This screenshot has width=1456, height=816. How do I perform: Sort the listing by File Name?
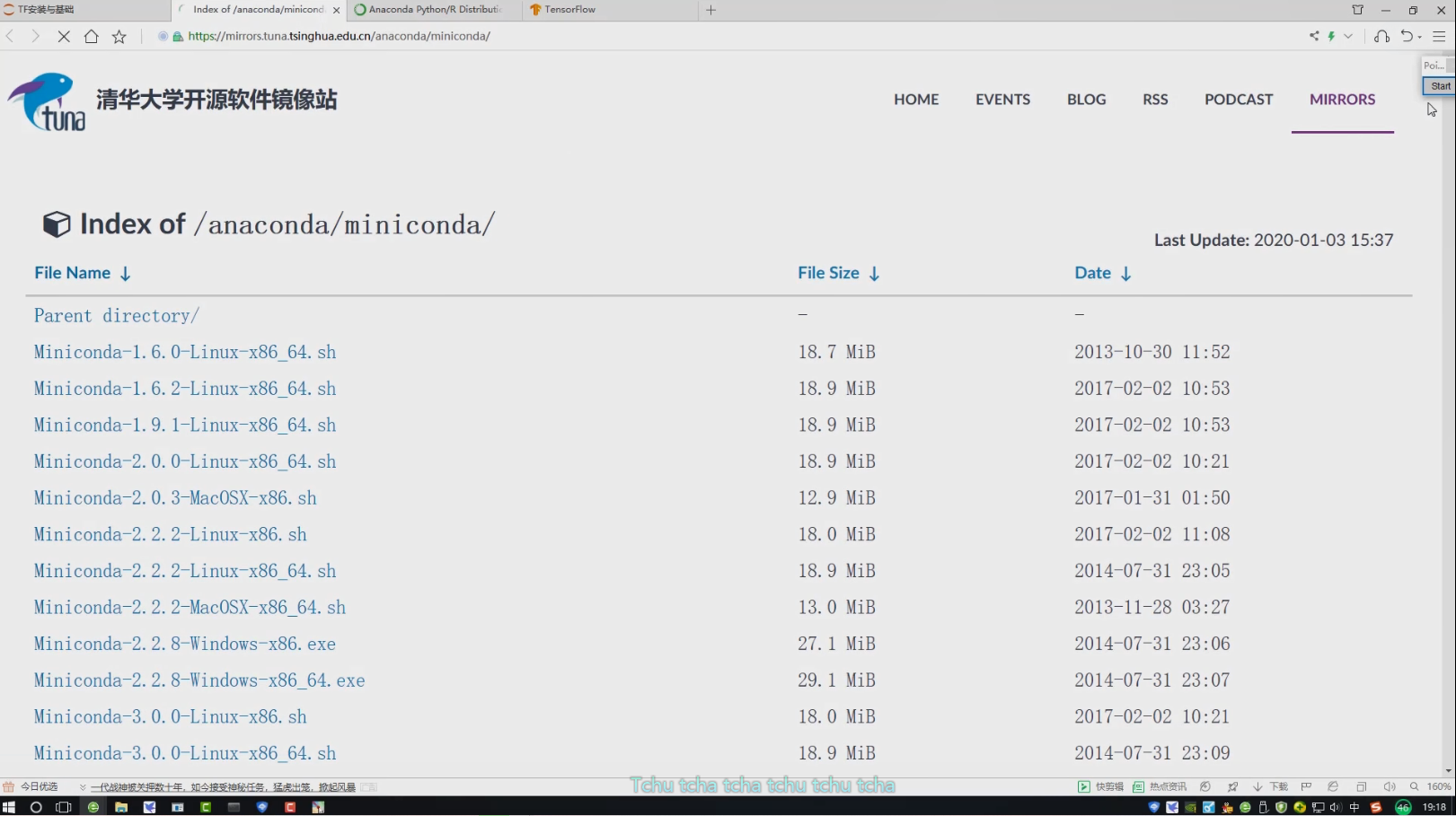83,273
